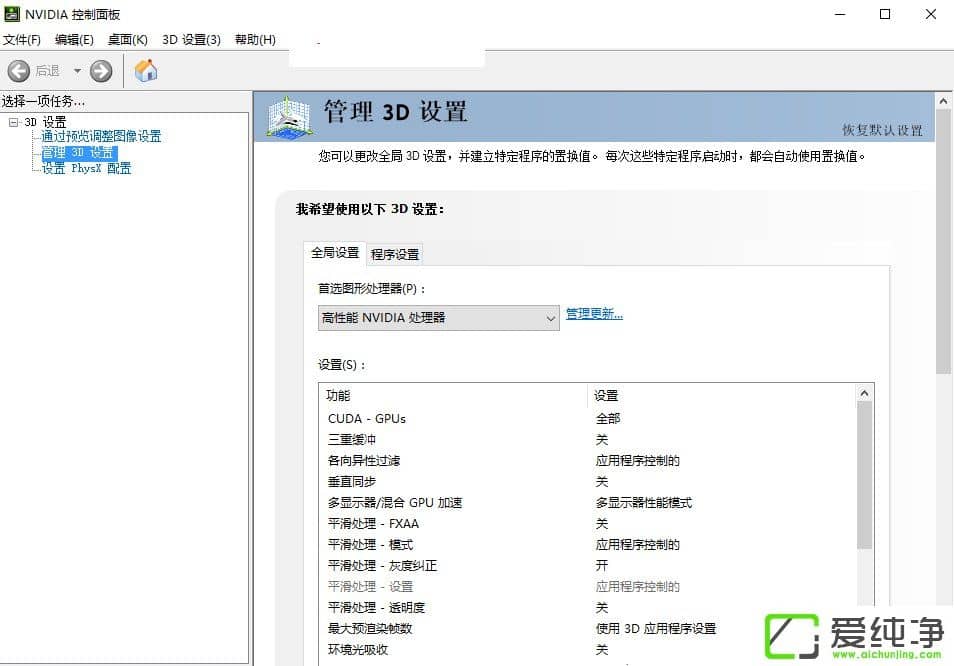Select the 垂直同步 setting row
Image resolution: width=954 pixels, height=666 pixels.
587,481
